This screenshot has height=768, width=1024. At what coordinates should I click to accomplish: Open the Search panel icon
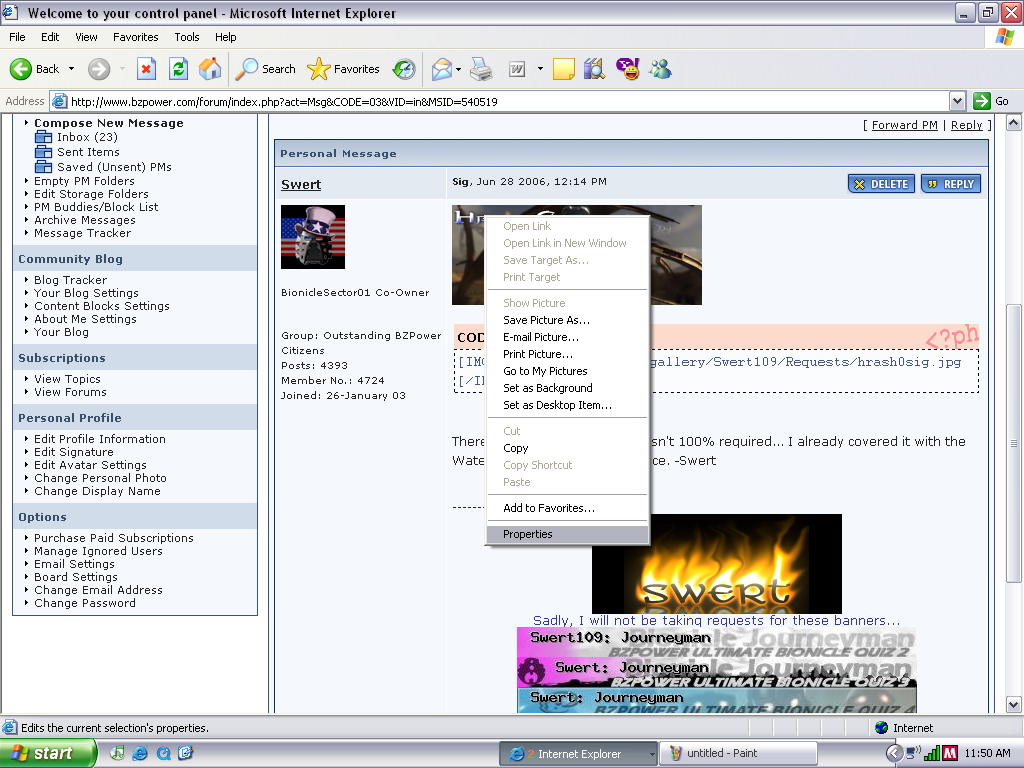[x=264, y=69]
